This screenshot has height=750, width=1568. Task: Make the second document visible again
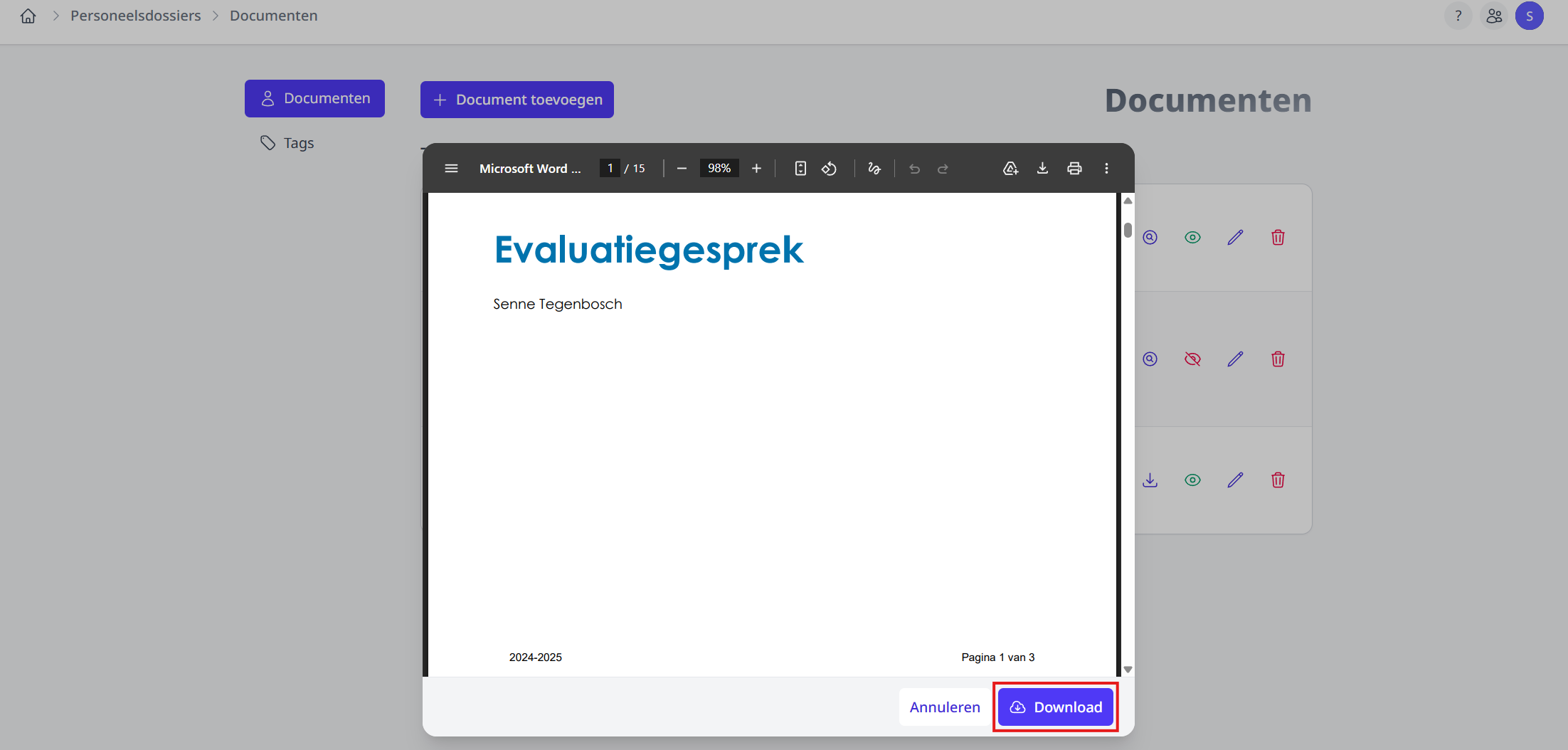(1193, 359)
